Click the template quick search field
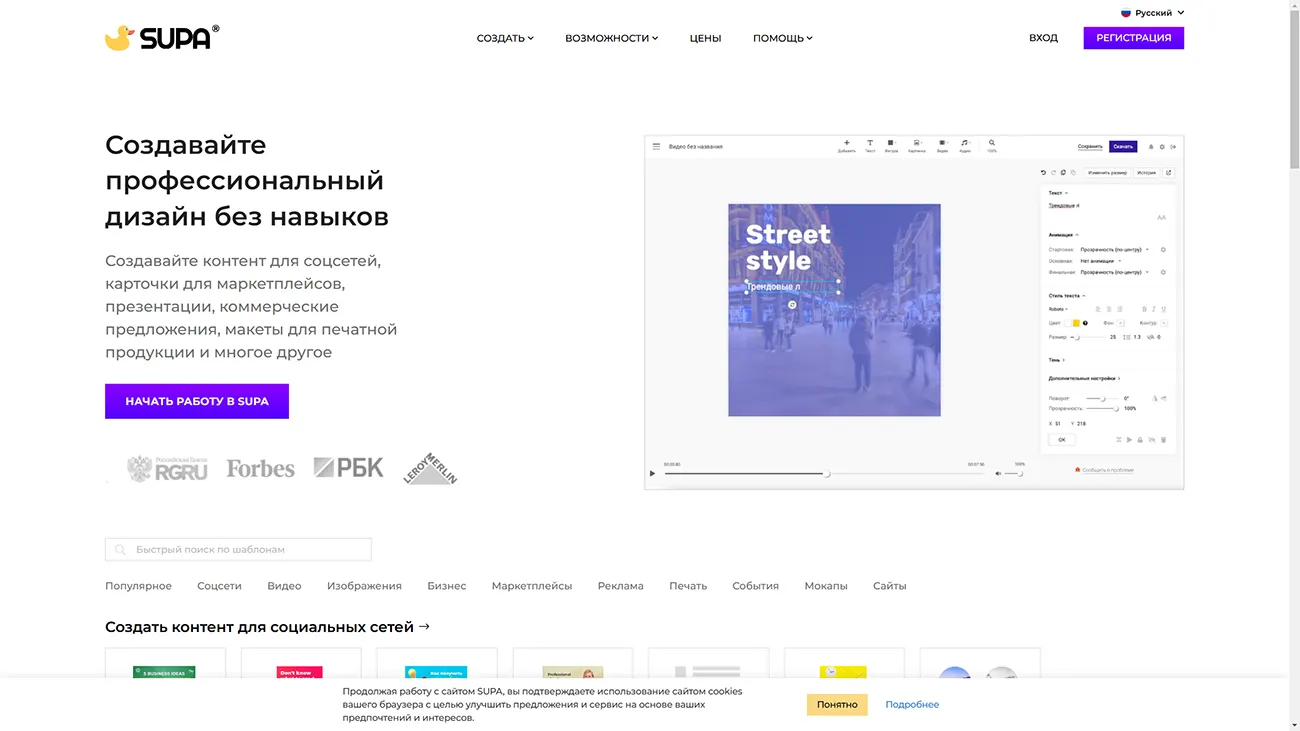The height and width of the screenshot is (731, 1300). [x=238, y=549]
